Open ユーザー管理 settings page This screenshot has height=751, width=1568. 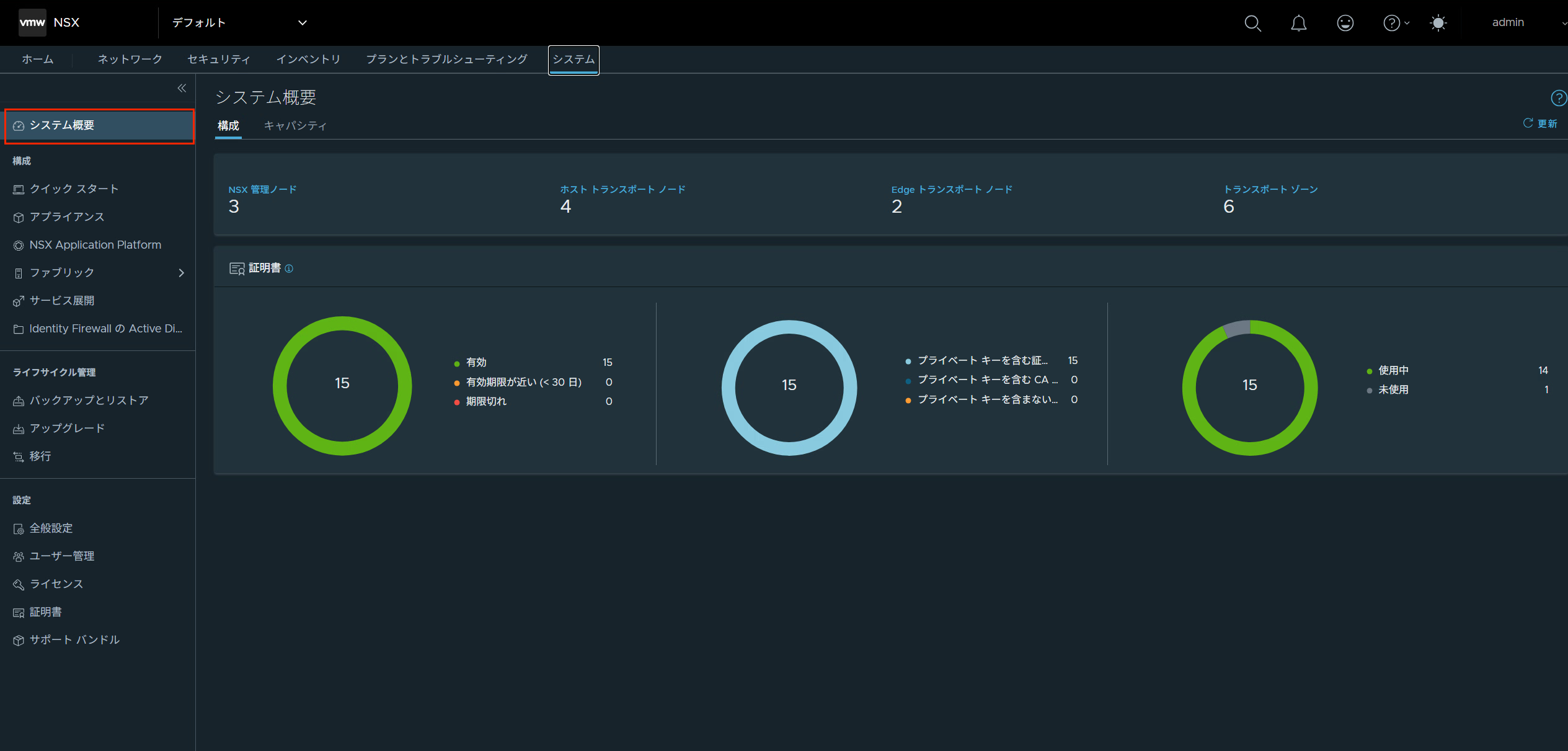(61, 556)
